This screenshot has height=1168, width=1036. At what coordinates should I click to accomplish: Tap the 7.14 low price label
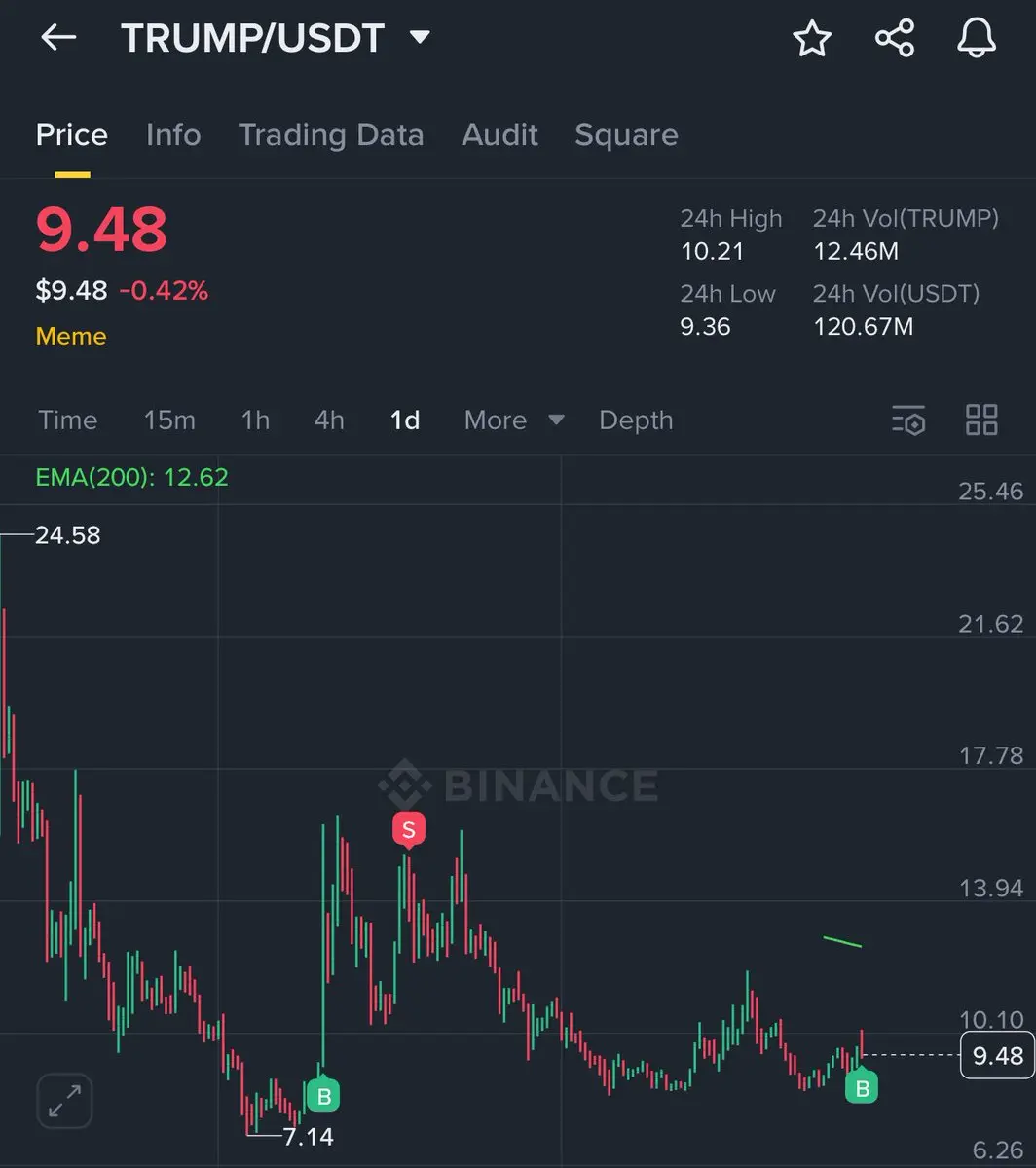(x=309, y=1136)
